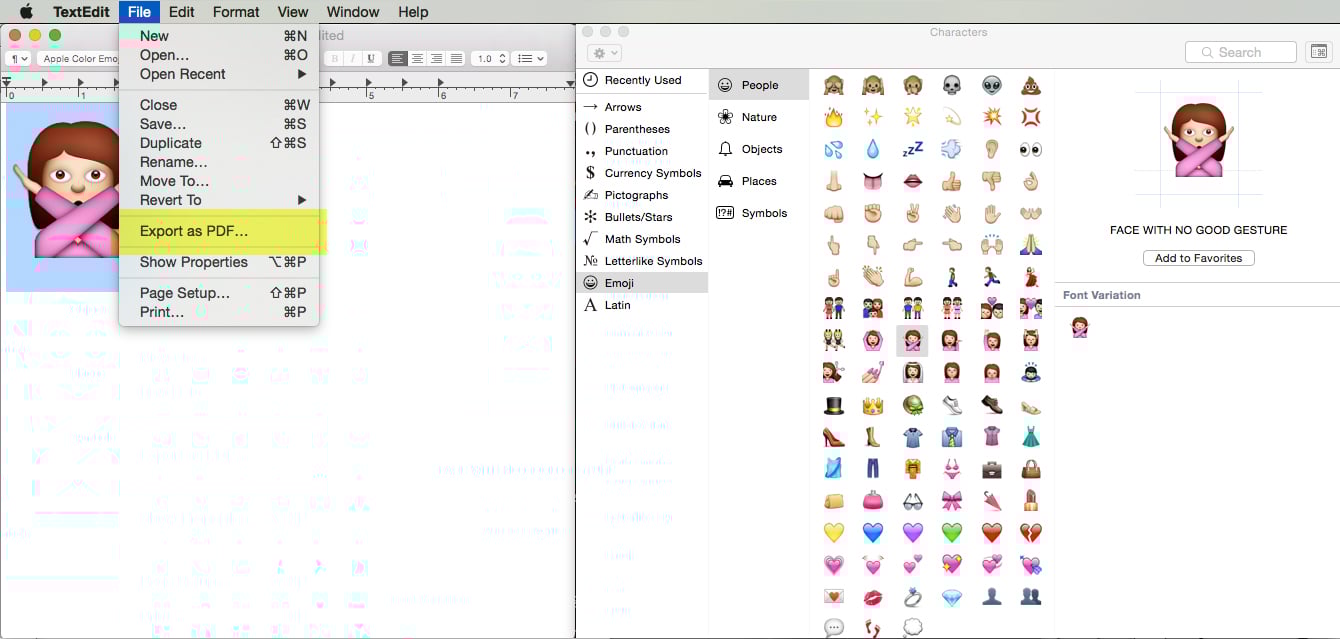Pick the gold crown emoji
The image size is (1340, 639).
coord(873,405)
